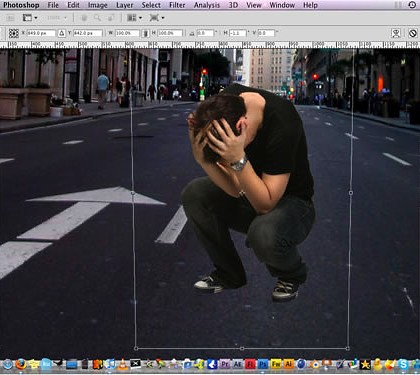Open the Select menu
Image resolution: width=420 pixels, height=375 pixels.
[x=151, y=5]
